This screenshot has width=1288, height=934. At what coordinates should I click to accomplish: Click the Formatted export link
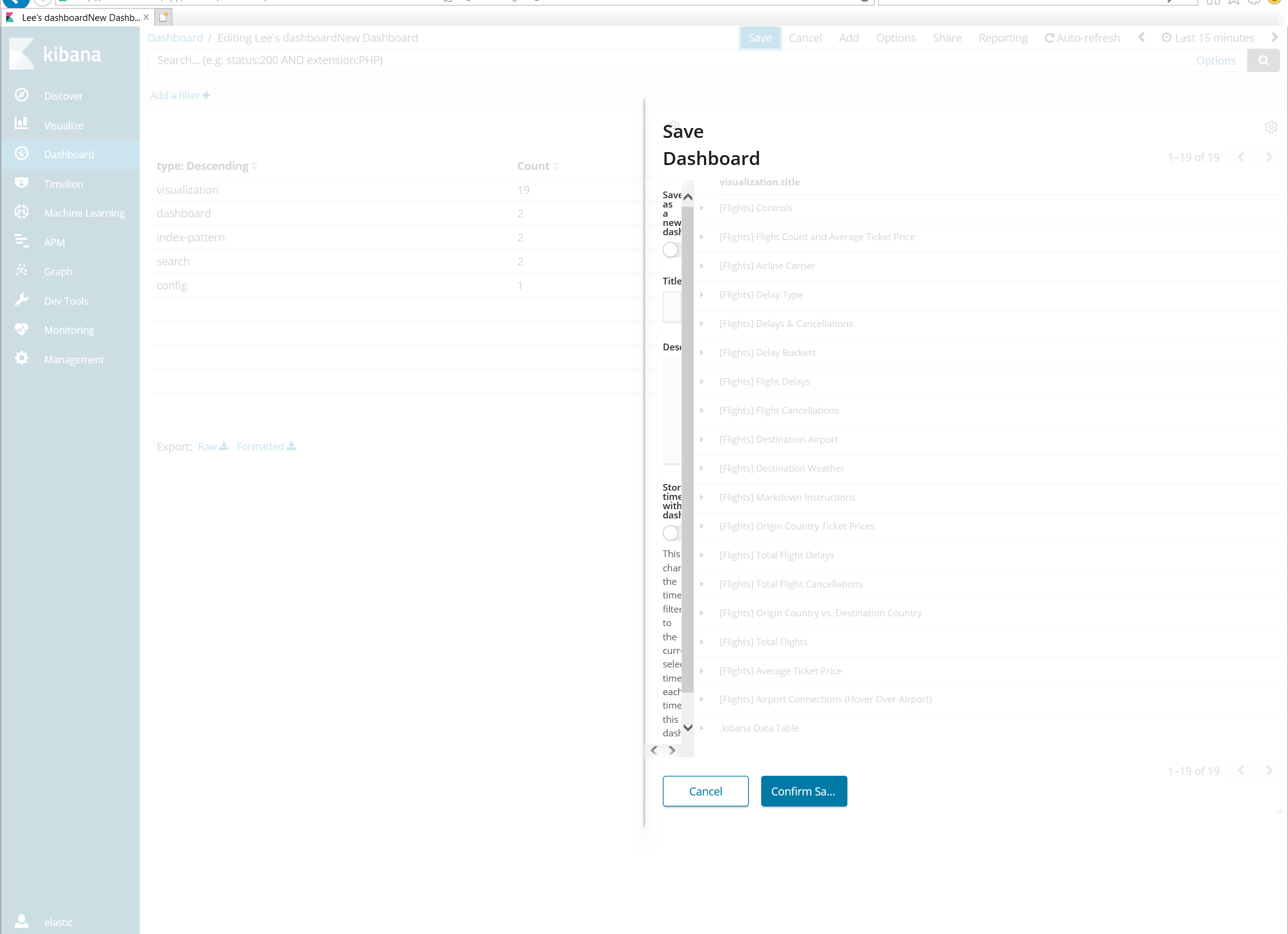(266, 446)
